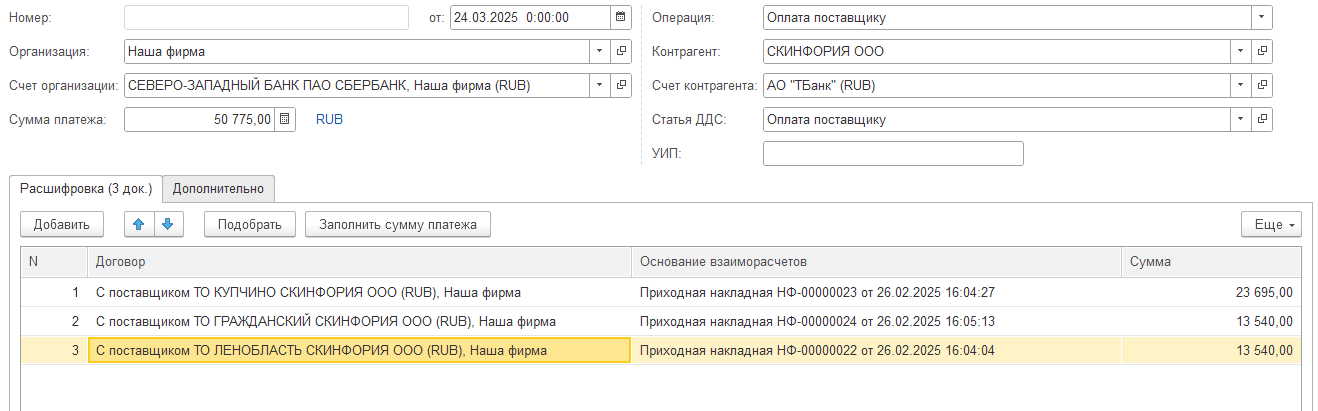
Task: Expand the Контрагент dropdown list
Action: 1241,52
